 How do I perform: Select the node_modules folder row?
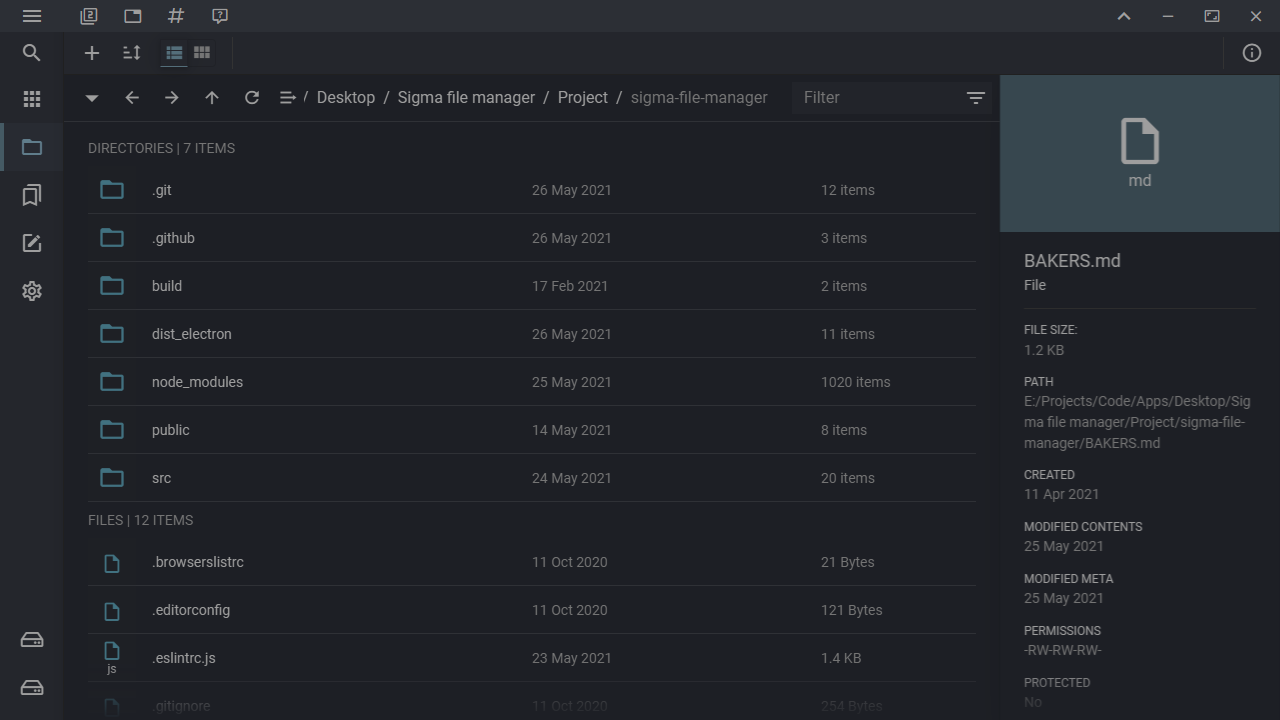[x=532, y=382]
